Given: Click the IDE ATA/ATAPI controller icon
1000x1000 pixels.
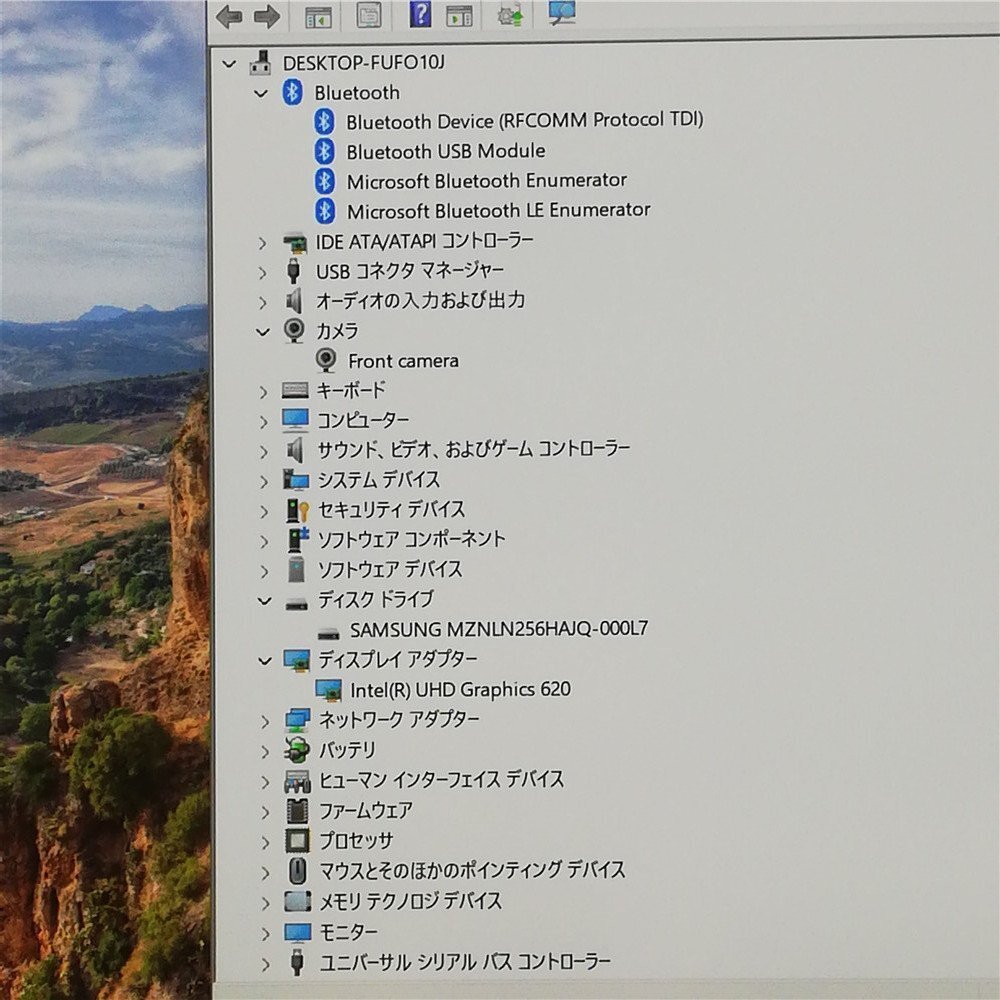Looking at the screenshot, I should [295, 242].
